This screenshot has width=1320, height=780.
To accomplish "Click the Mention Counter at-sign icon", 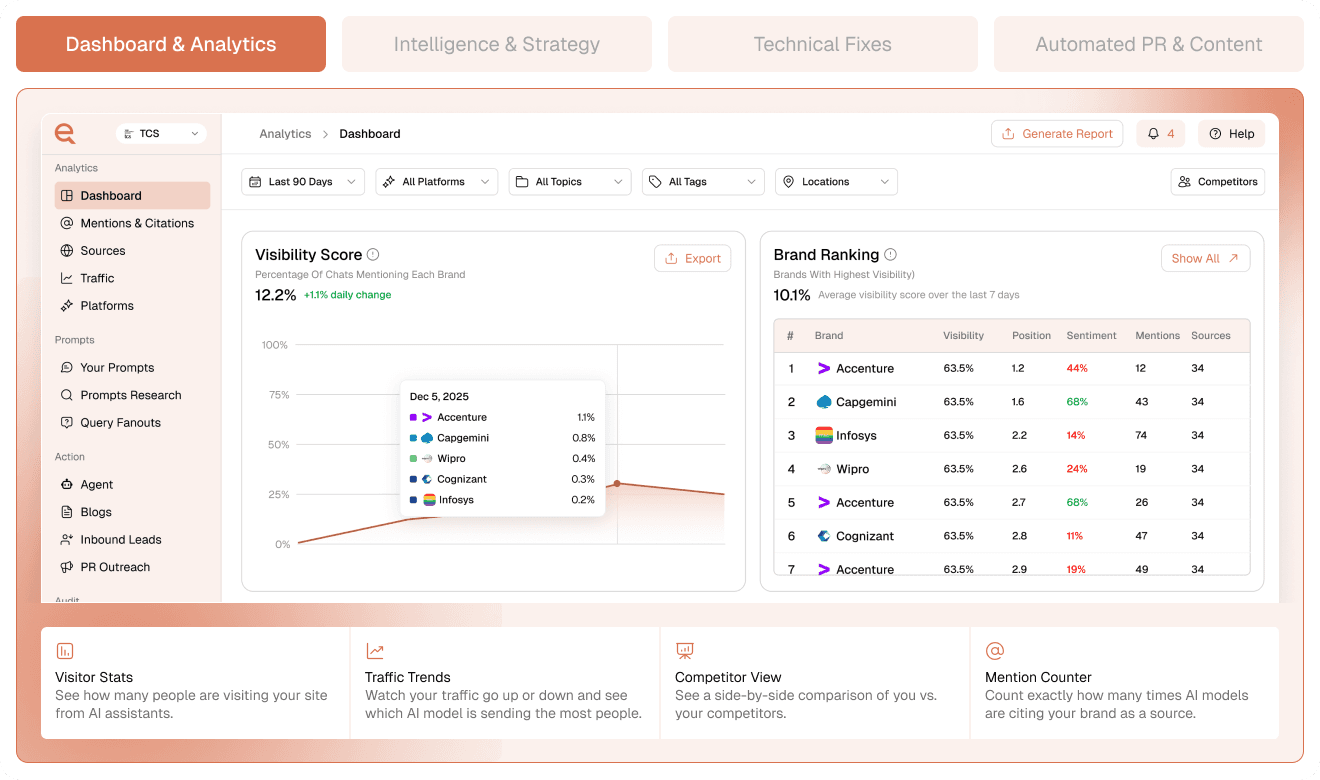I will 995,651.
